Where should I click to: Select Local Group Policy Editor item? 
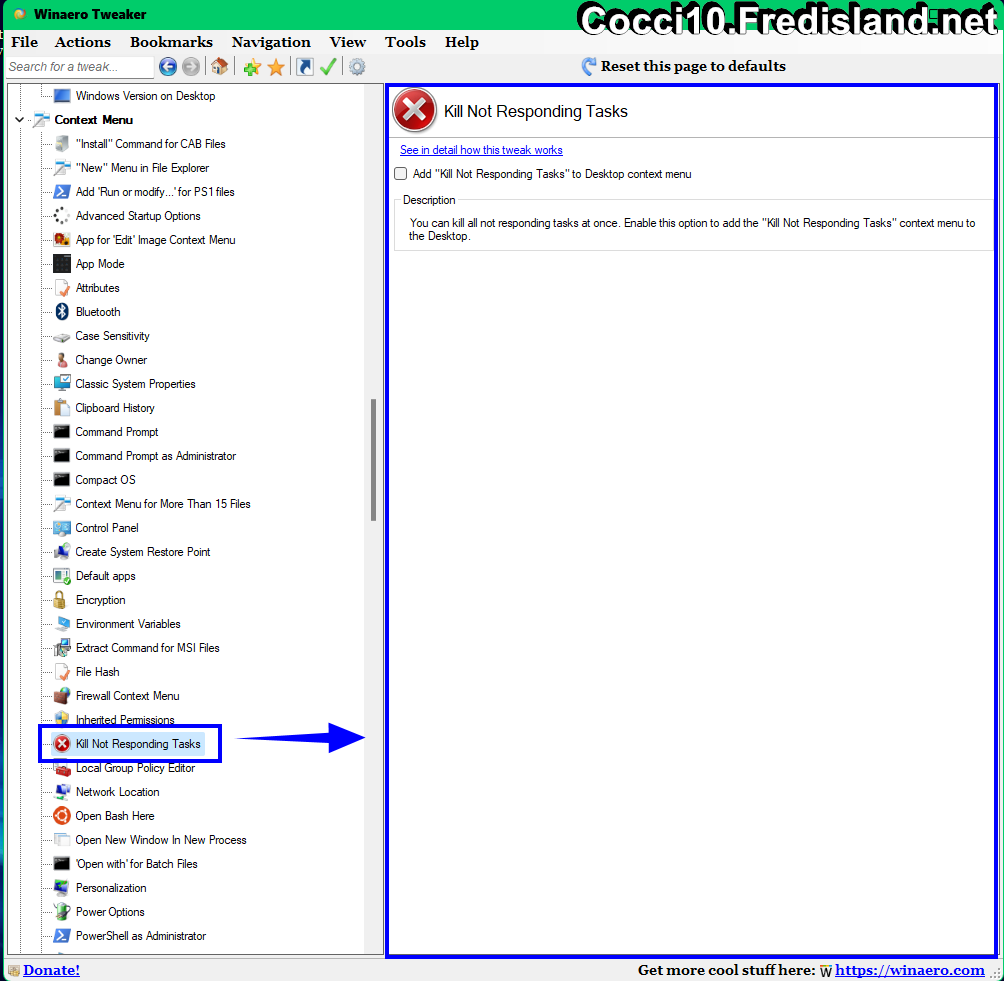click(x=135, y=768)
